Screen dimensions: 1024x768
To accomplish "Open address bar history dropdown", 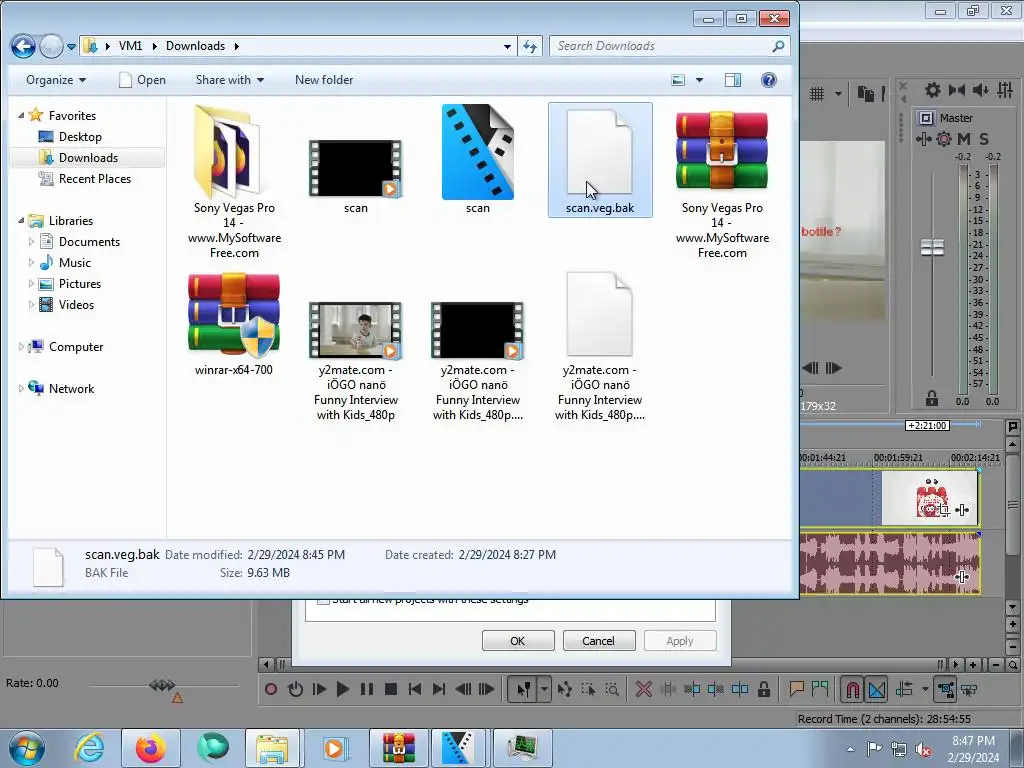I will [507, 46].
